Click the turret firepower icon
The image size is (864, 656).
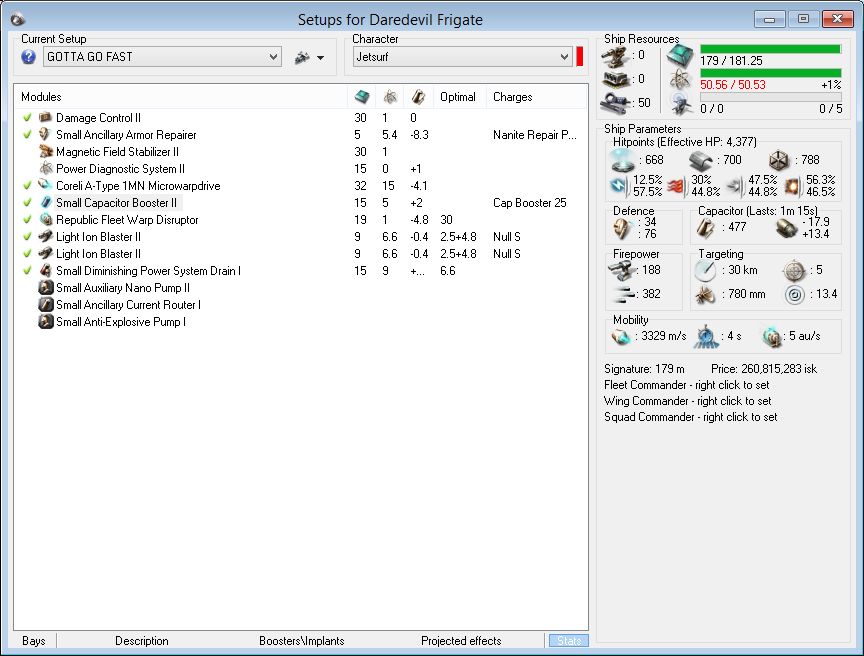[622, 270]
